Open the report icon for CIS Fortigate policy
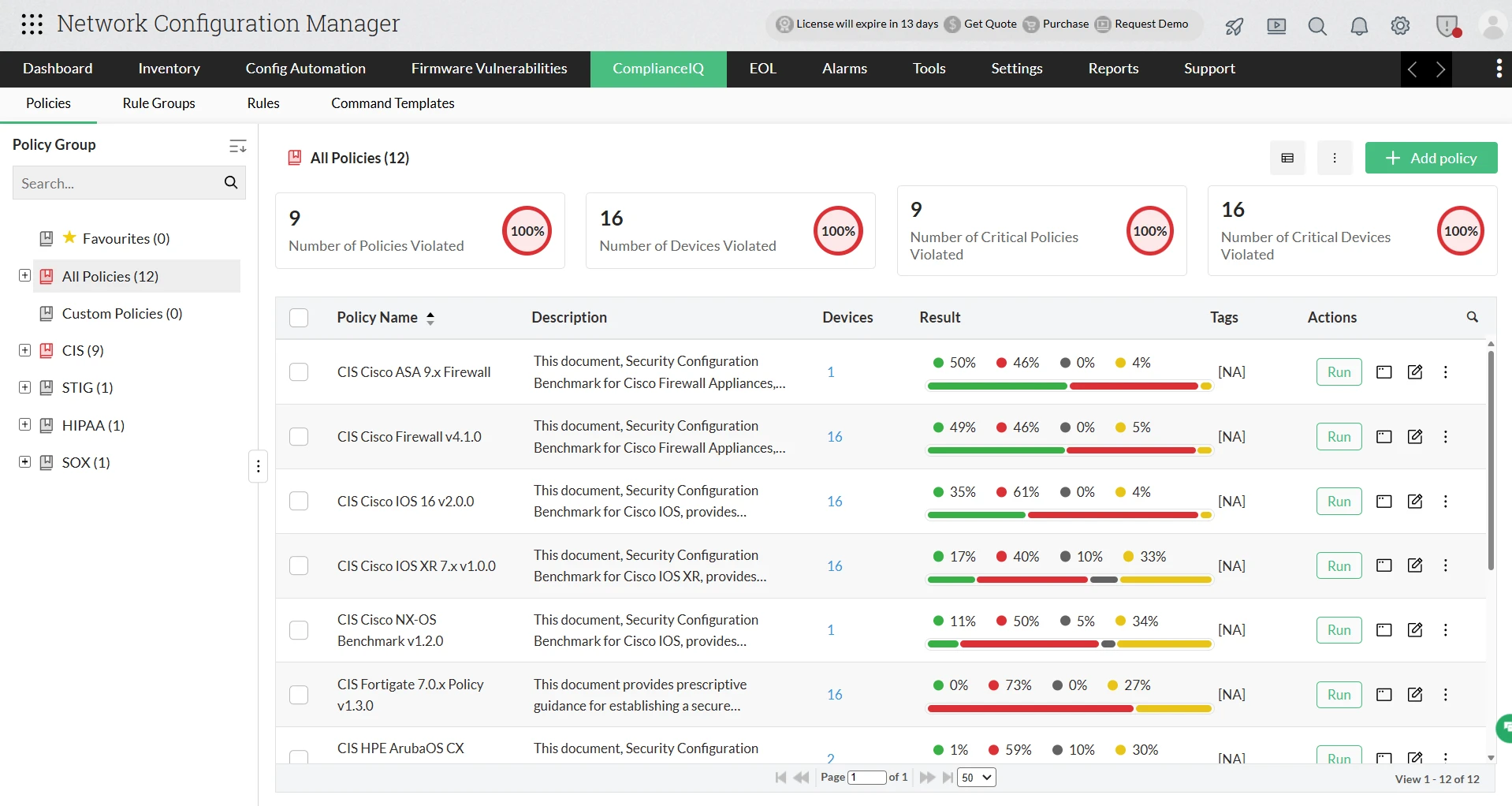Viewport: 1512px width, 806px height. point(1384,695)
